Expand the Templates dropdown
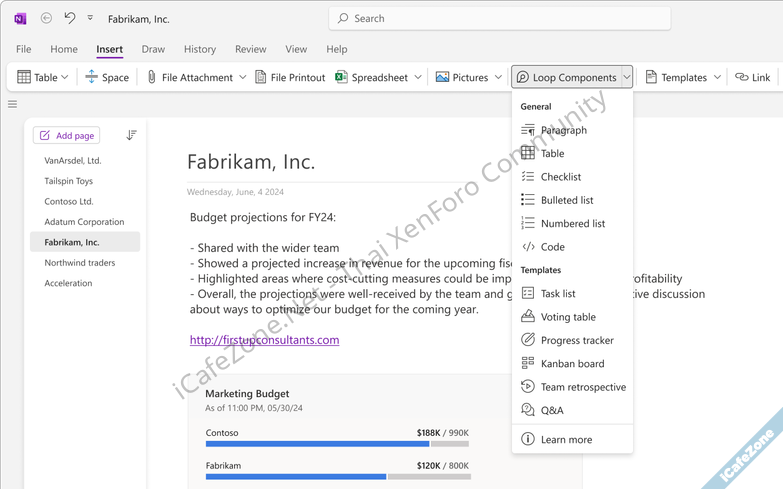Screen dimensions: 783x489 pyautogui.click(x=717, y=77)
